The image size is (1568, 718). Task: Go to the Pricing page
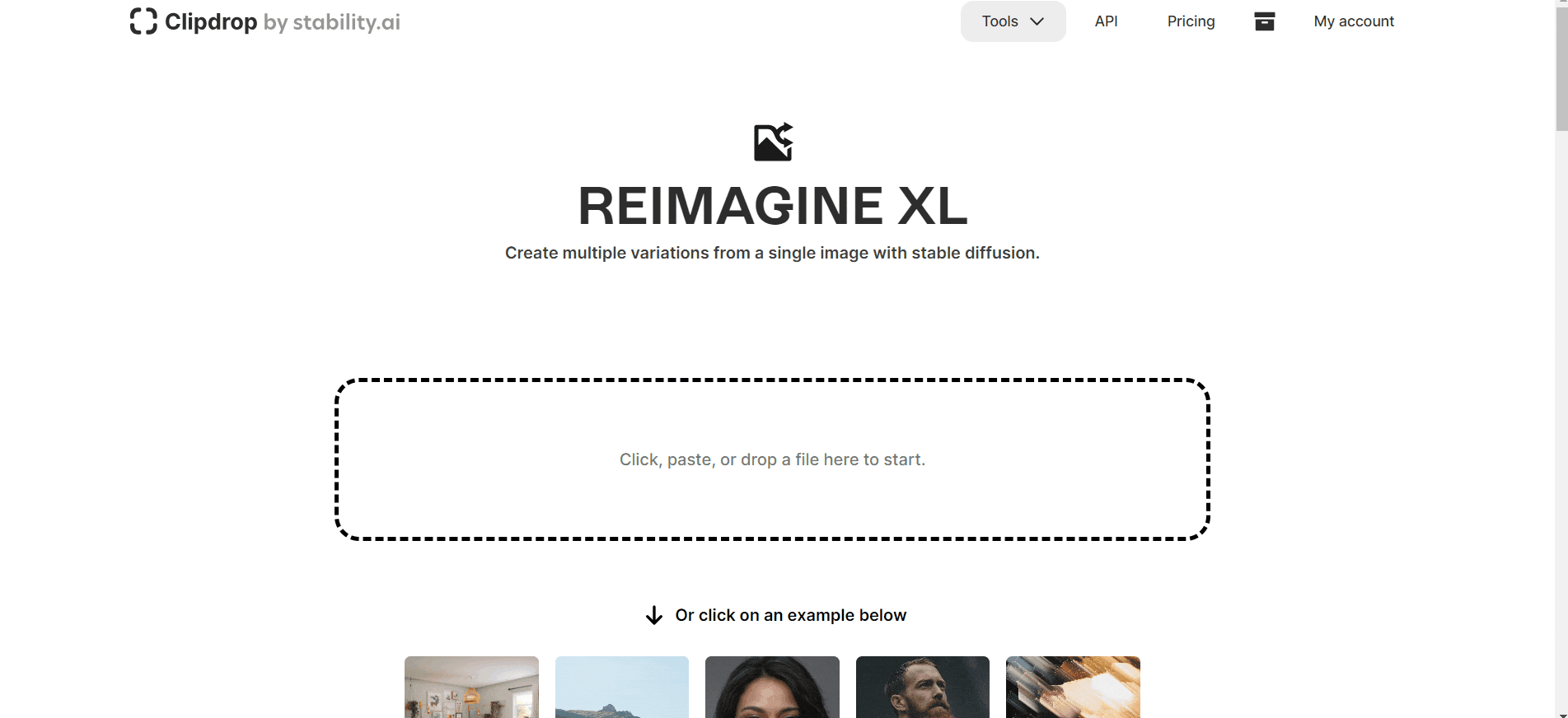point(1191,21)
